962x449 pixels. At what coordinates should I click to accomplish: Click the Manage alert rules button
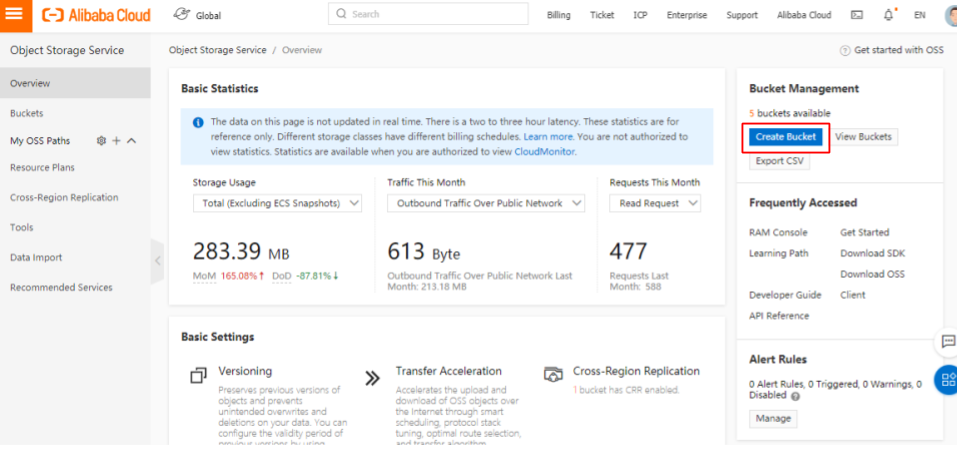tap(773, 418)
